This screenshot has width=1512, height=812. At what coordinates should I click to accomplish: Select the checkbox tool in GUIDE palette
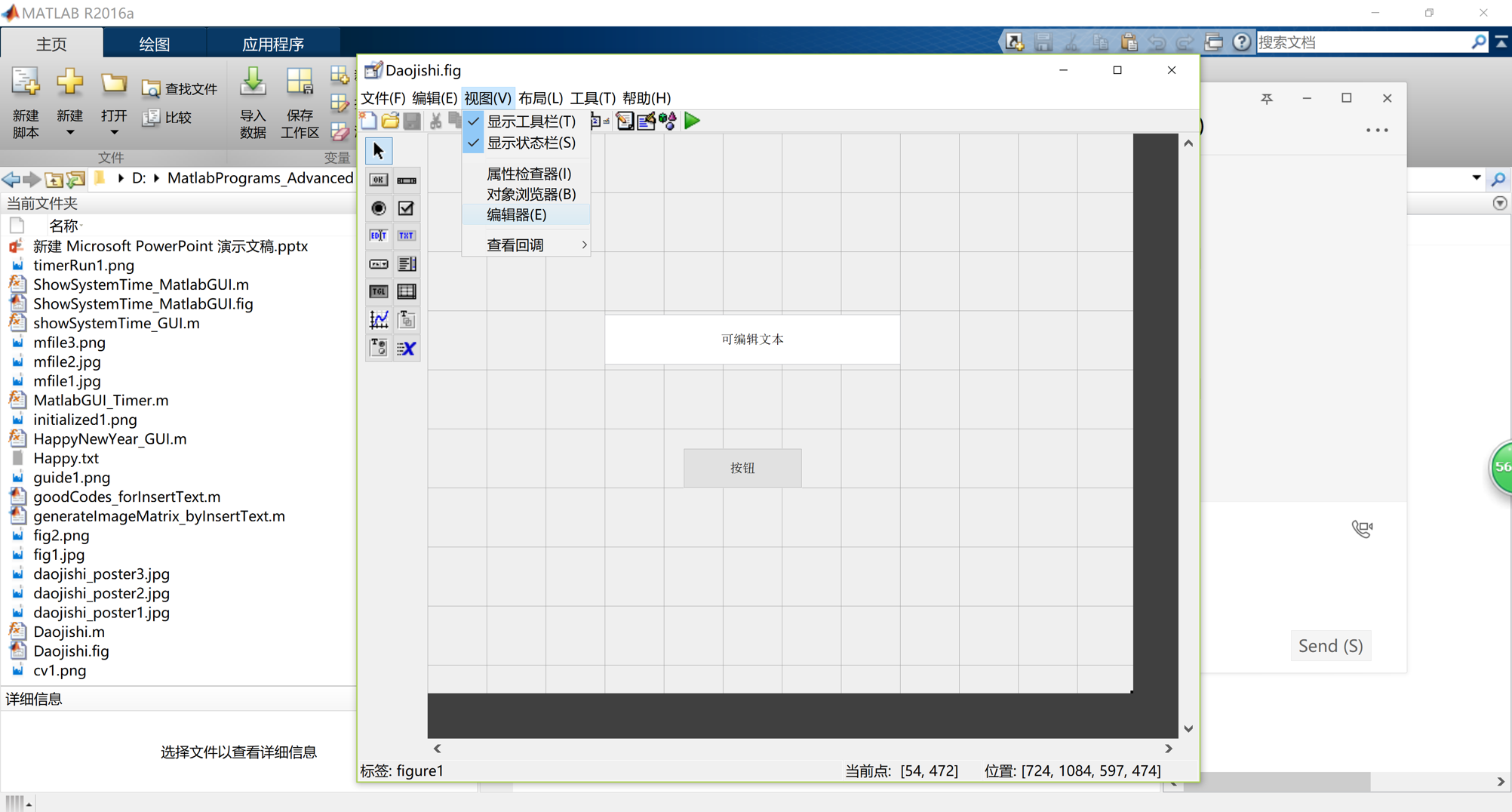click(x=407, y=208)
